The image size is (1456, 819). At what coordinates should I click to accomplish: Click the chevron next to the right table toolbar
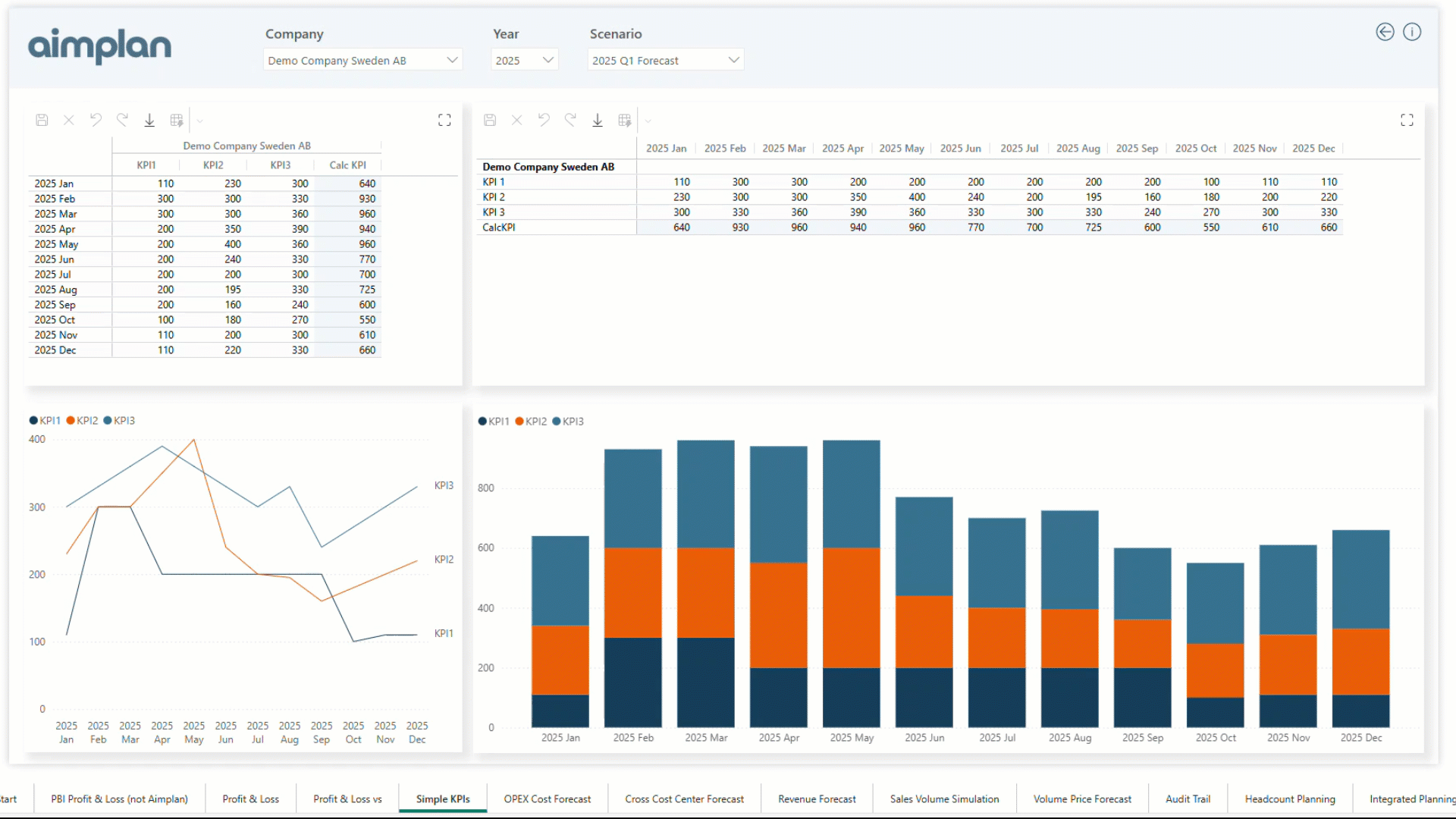pos(648,120)
